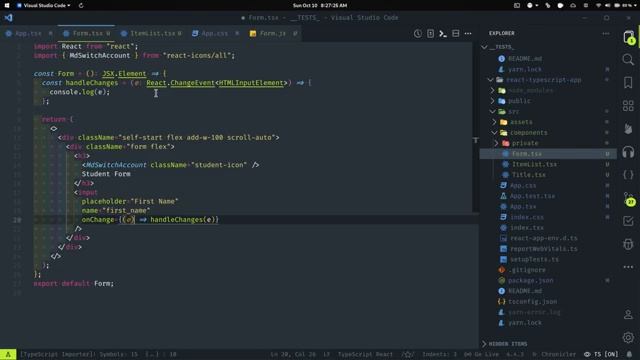640x360 pixels.
Task: Open the Explorer view in the activity bar
Action: coord(629,37)
